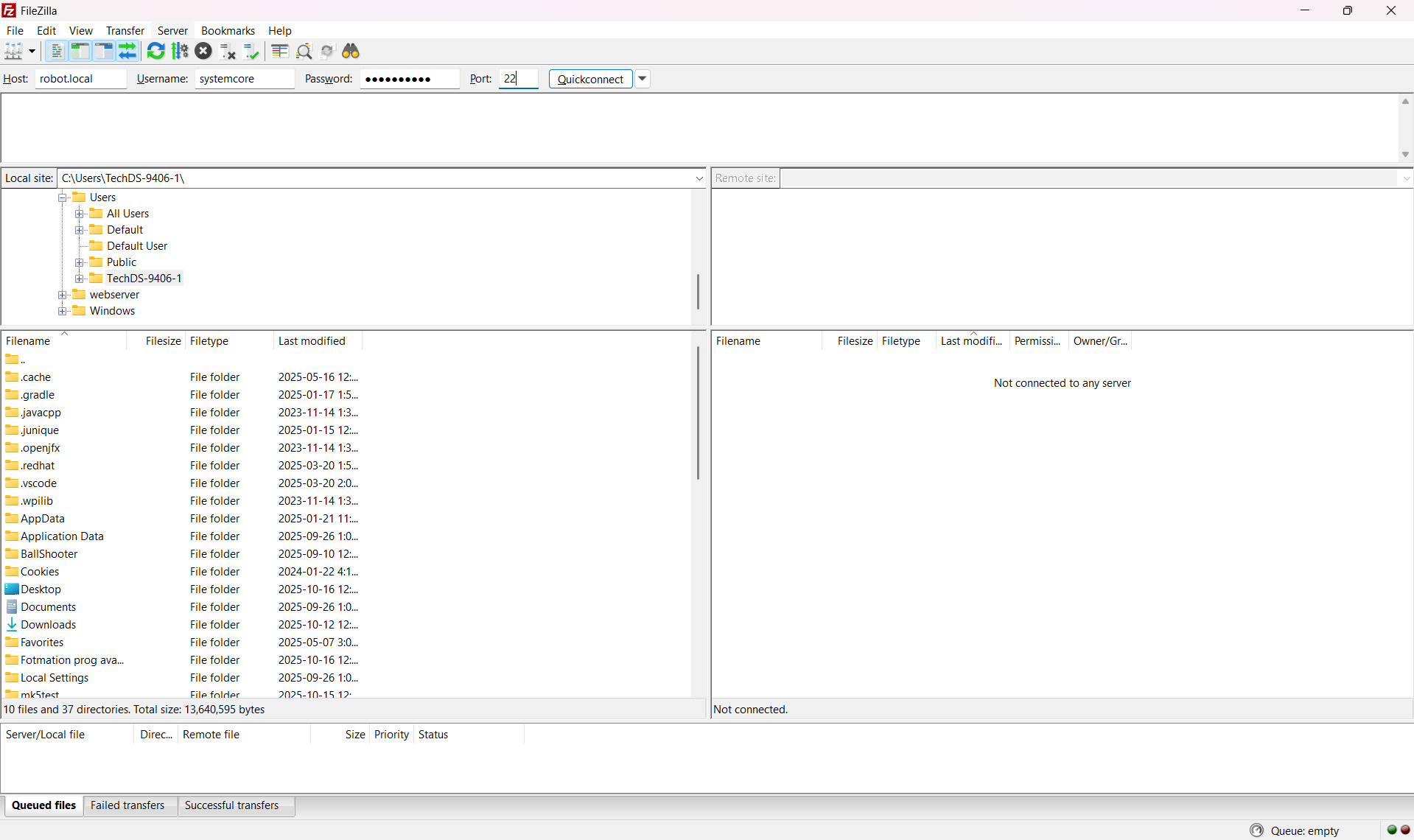This screenshot has width=1414, height=840.
Task: Toggle local directory tree display
Action: click(80, 51)
